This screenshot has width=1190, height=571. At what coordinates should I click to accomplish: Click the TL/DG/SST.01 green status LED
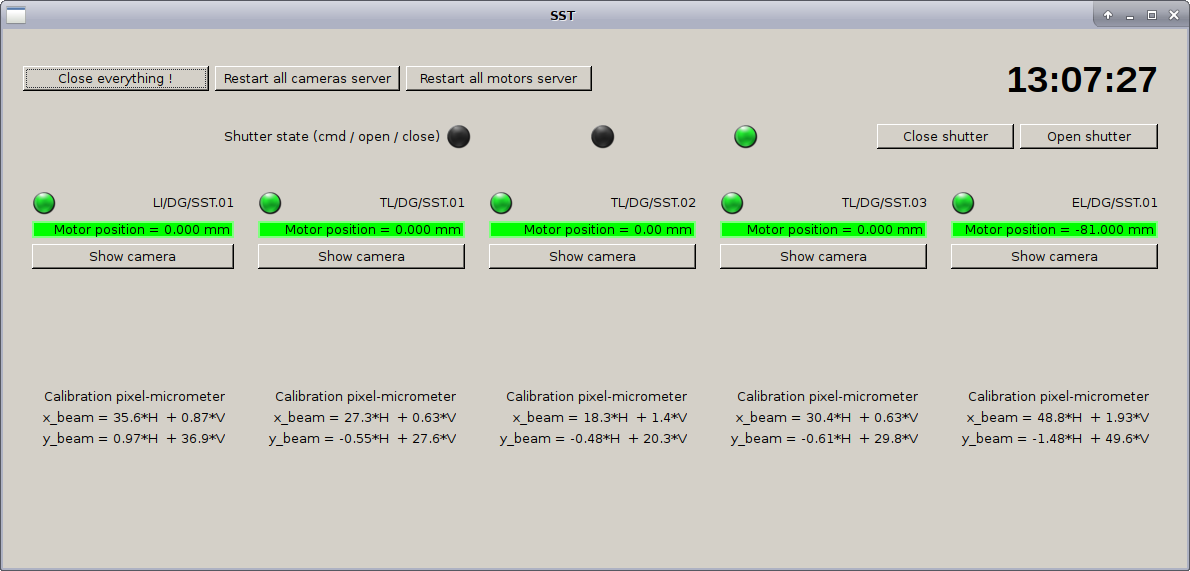point(270,203)
